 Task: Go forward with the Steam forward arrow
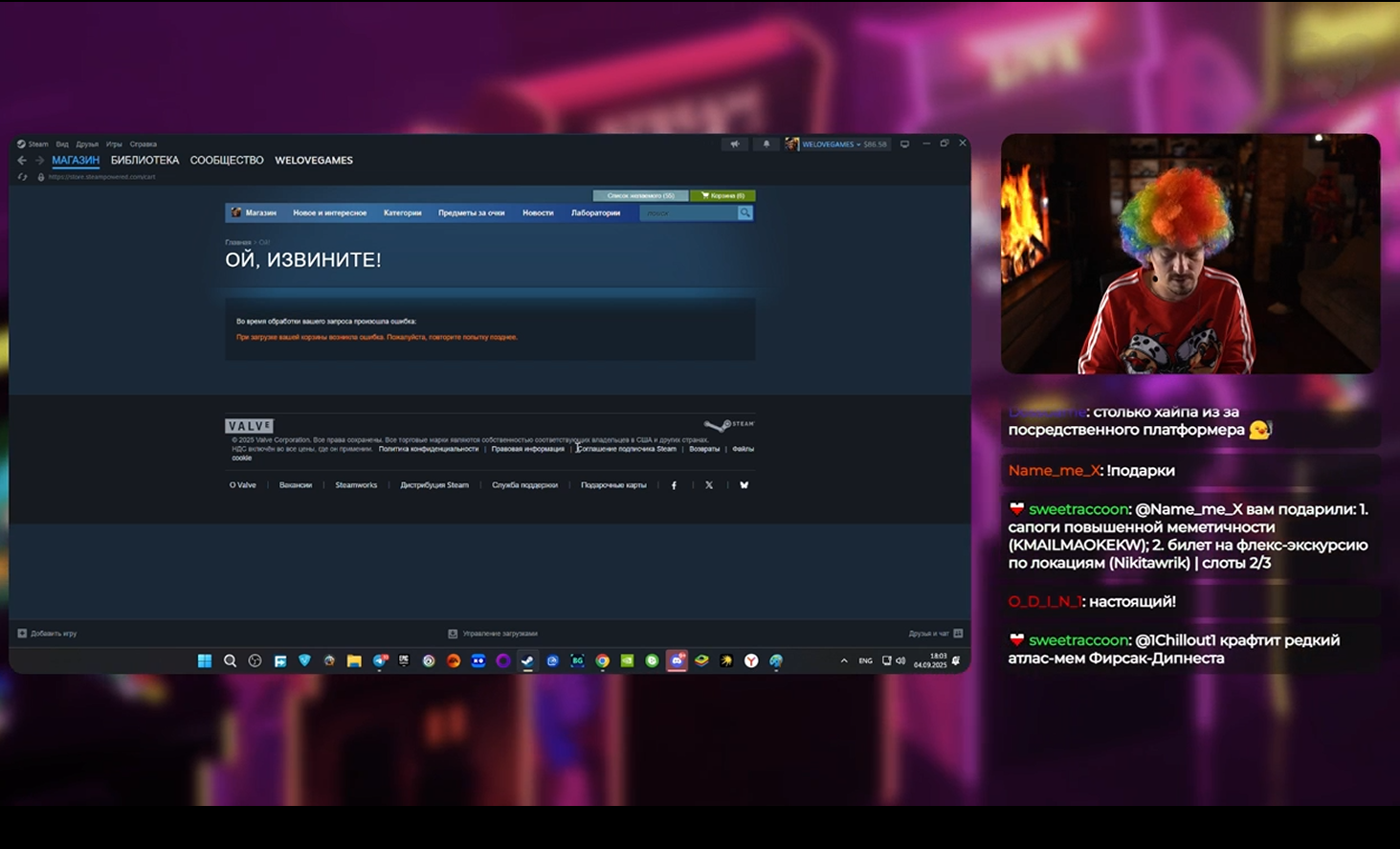[39, 161]
